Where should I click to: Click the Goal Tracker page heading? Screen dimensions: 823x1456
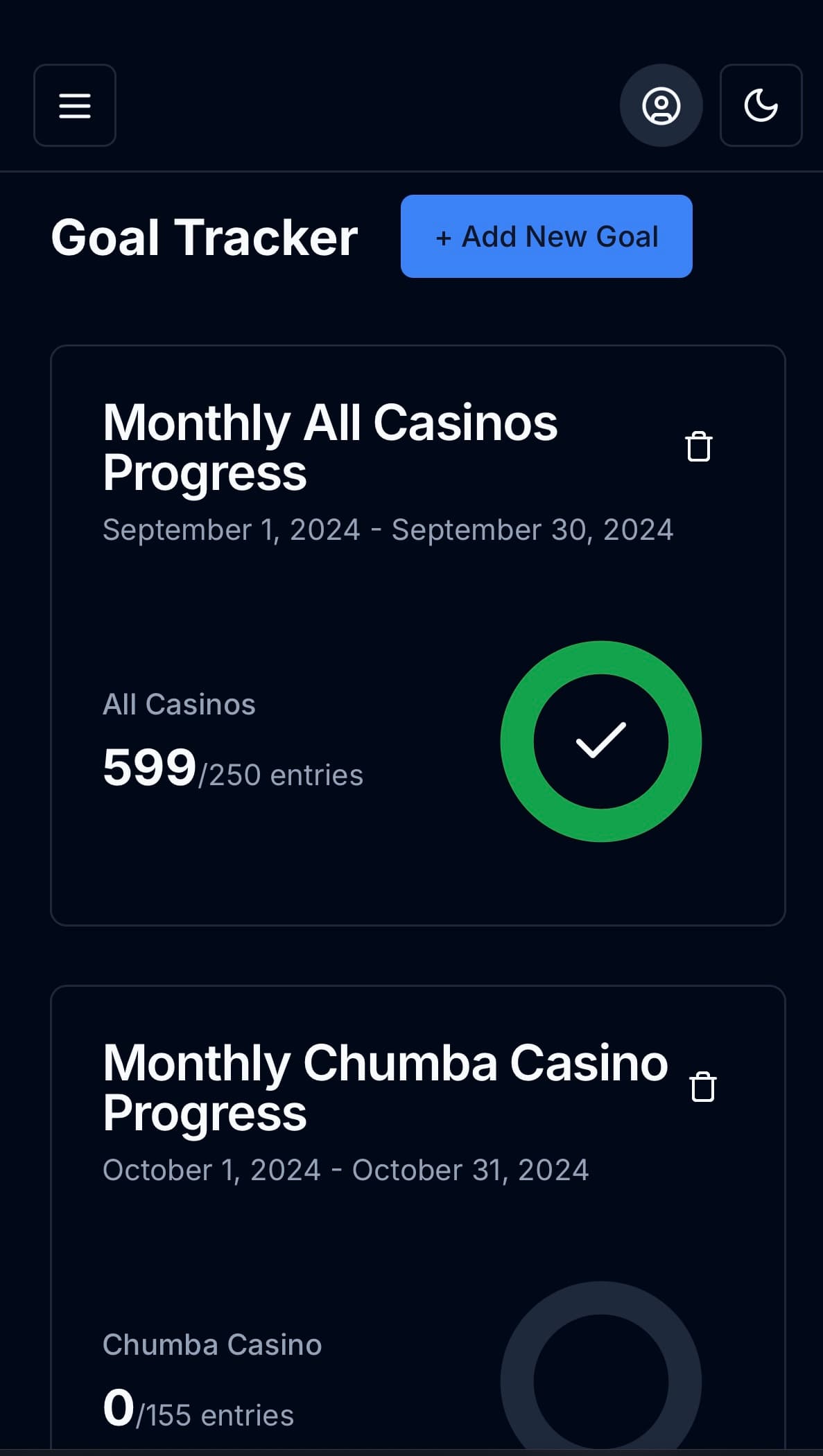pos(204,238)
